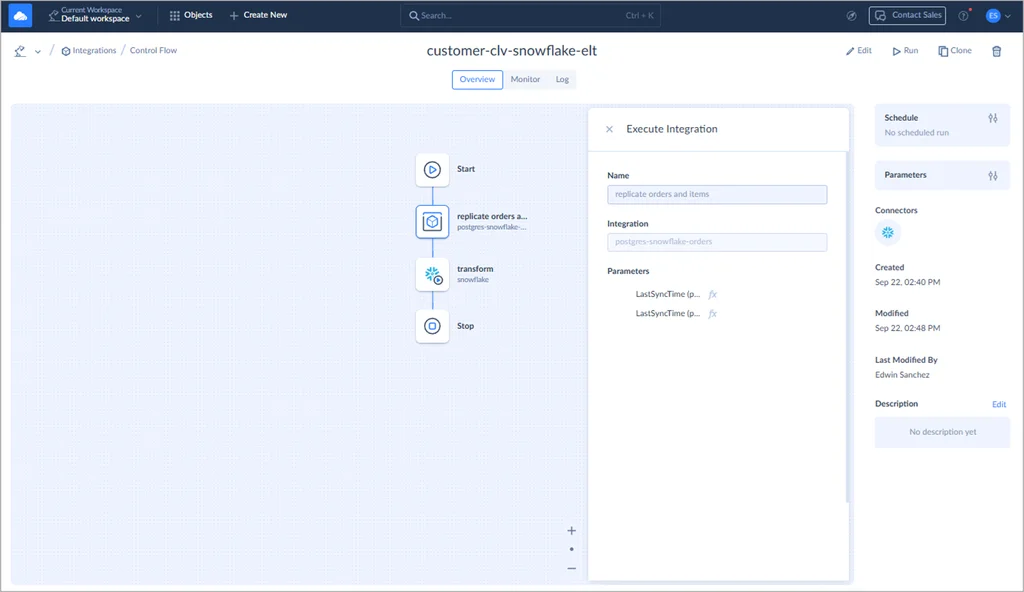Click the Edit pencil button
Screen dimensions: 1024x592
point(859,50)
